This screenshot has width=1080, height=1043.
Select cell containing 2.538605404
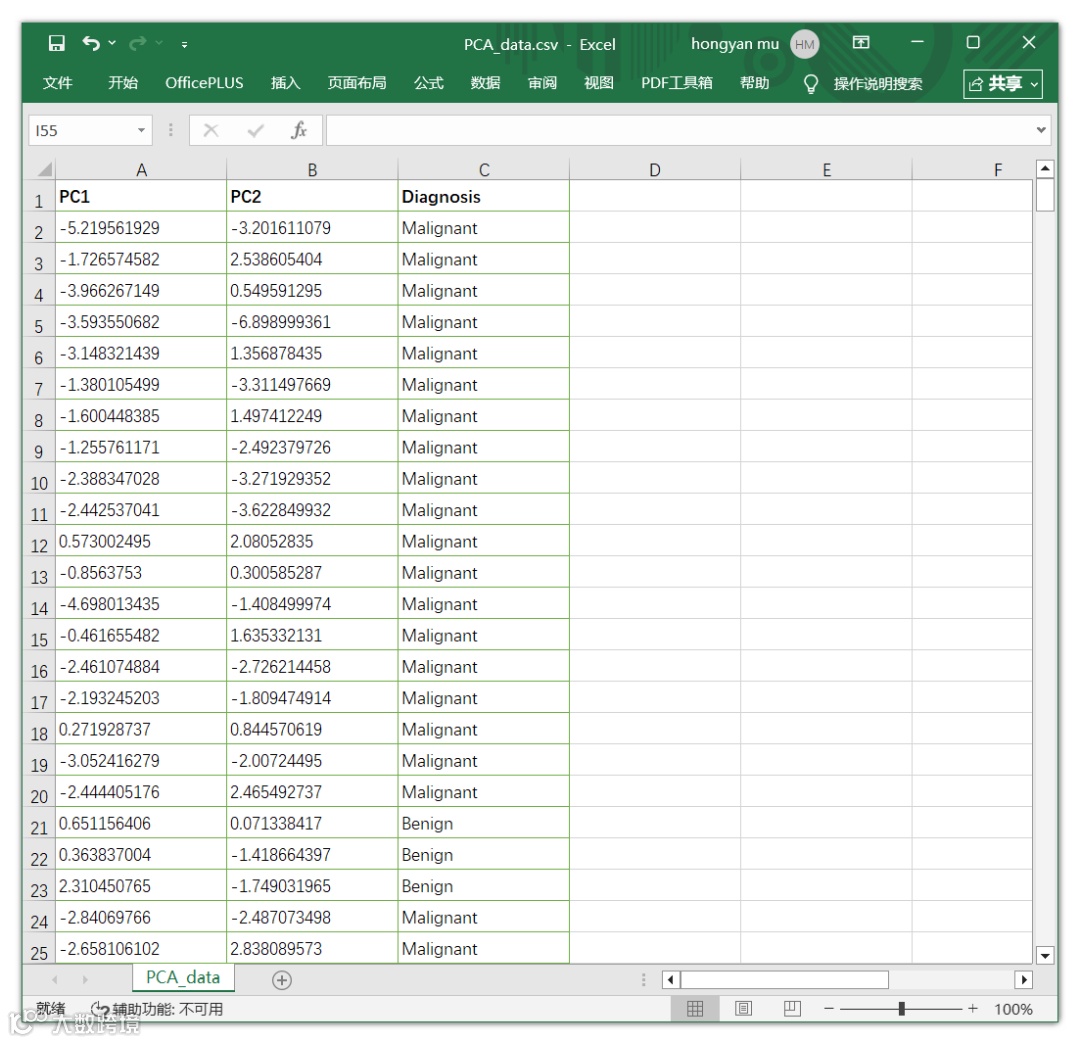[x=312, y=259]
